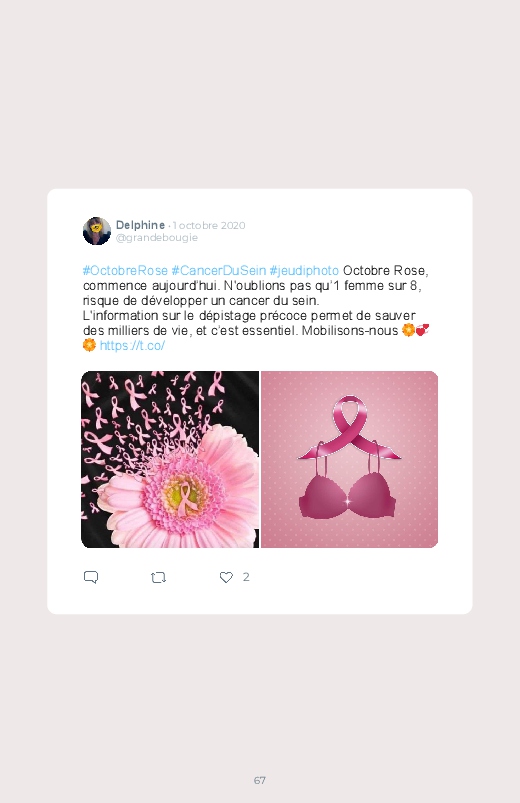Open the pink ribbon and bra image
The image size is (520, 803).
point(349,459)
